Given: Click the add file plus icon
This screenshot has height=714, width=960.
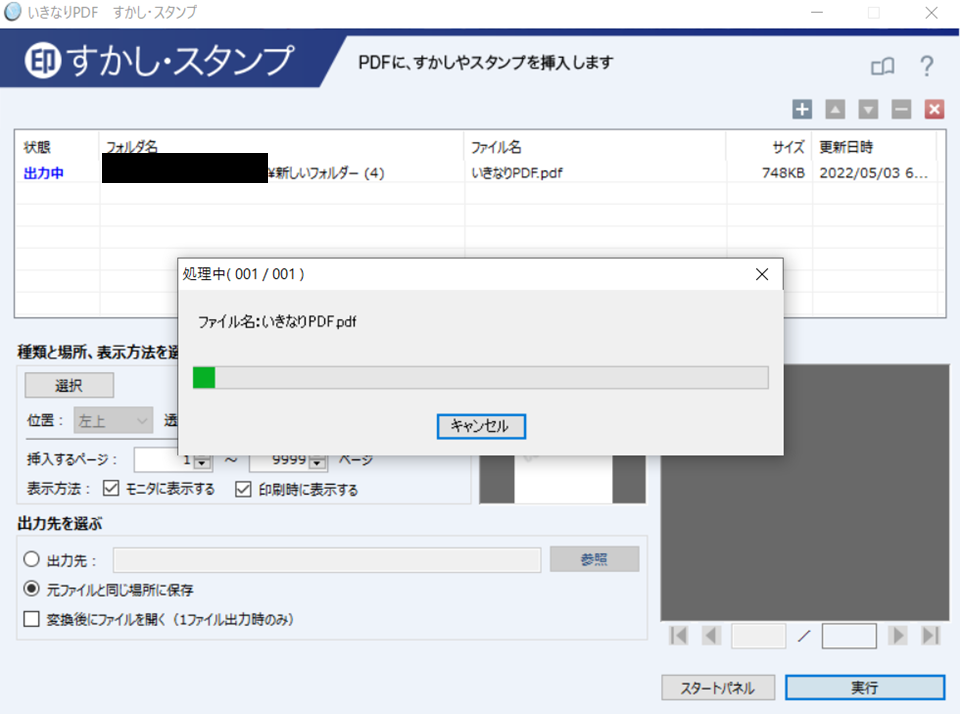Looking at the screenshot, I should tap(802, 109).
